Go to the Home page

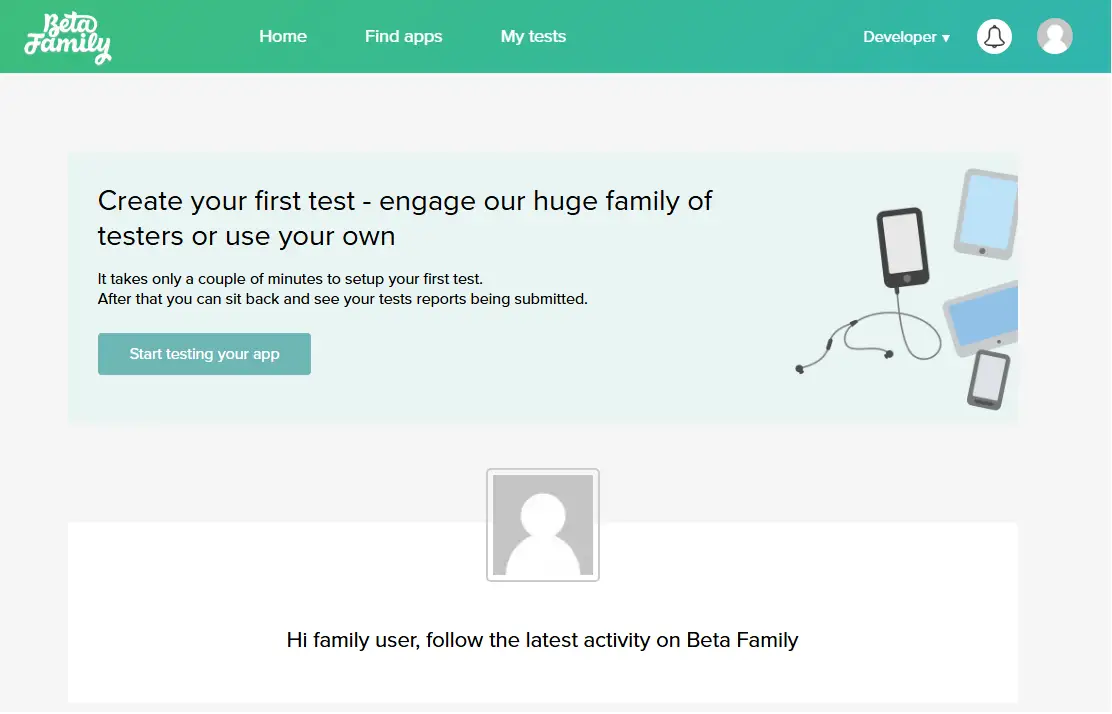point(283,36)
